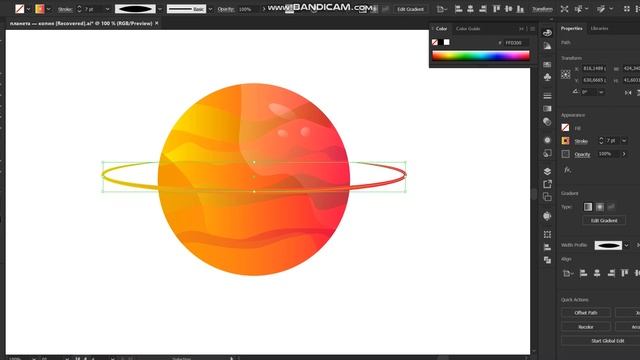The width and height of the screenshot is (640, 360).
Task: Click the Fill swatch in Properties Appearance
Action: [565, 128]
